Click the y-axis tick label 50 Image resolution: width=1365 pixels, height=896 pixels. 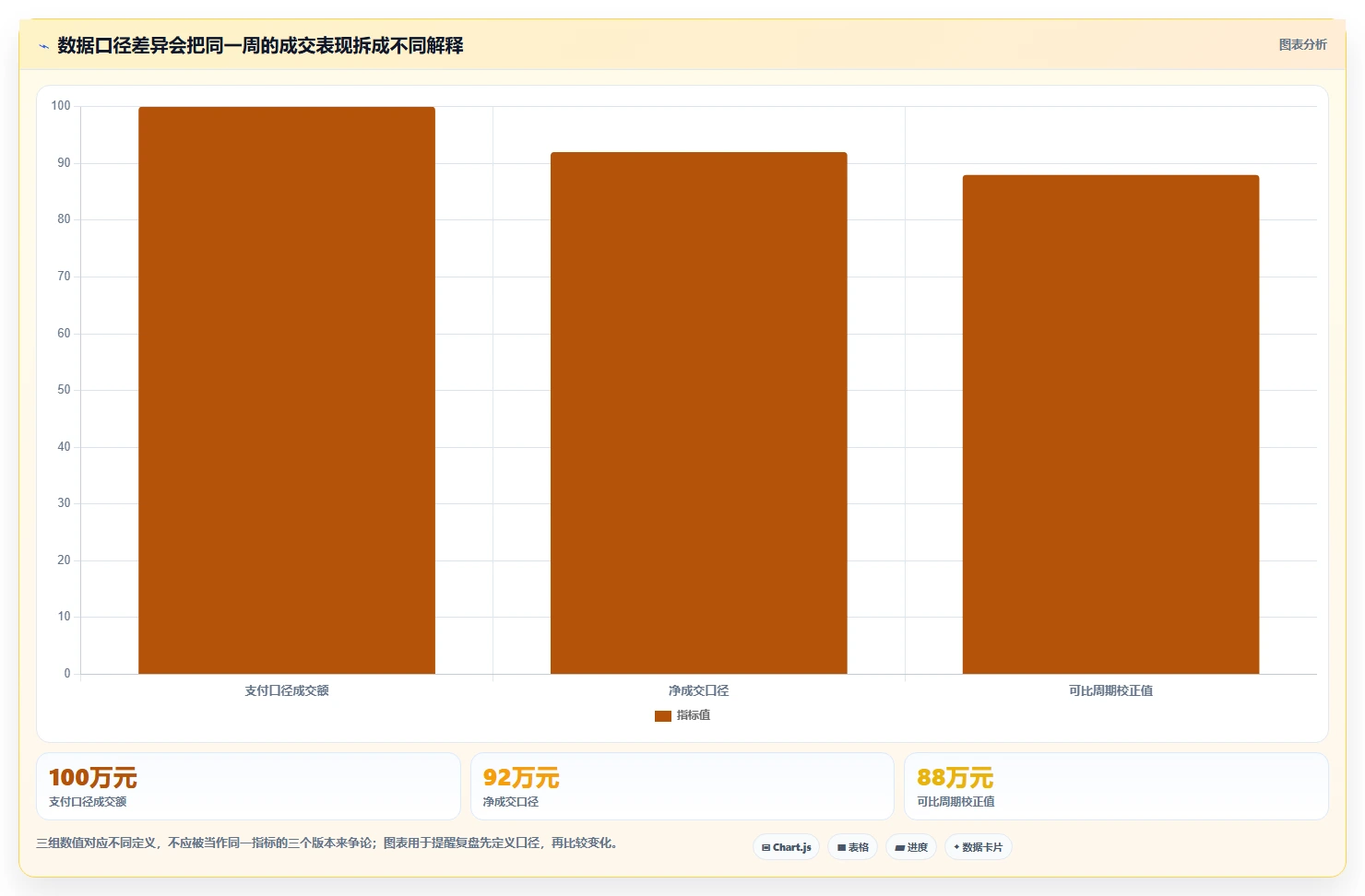64,390
